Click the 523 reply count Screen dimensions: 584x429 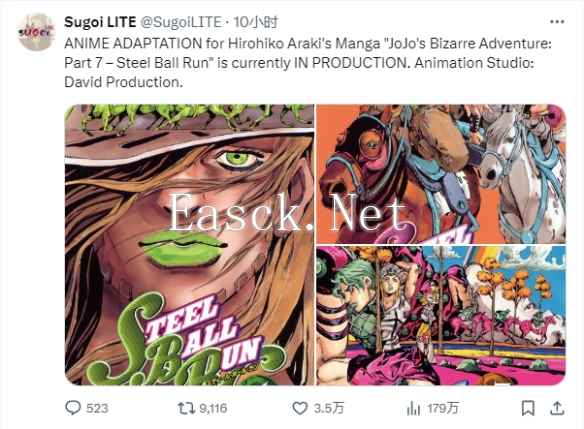point(97,409)
